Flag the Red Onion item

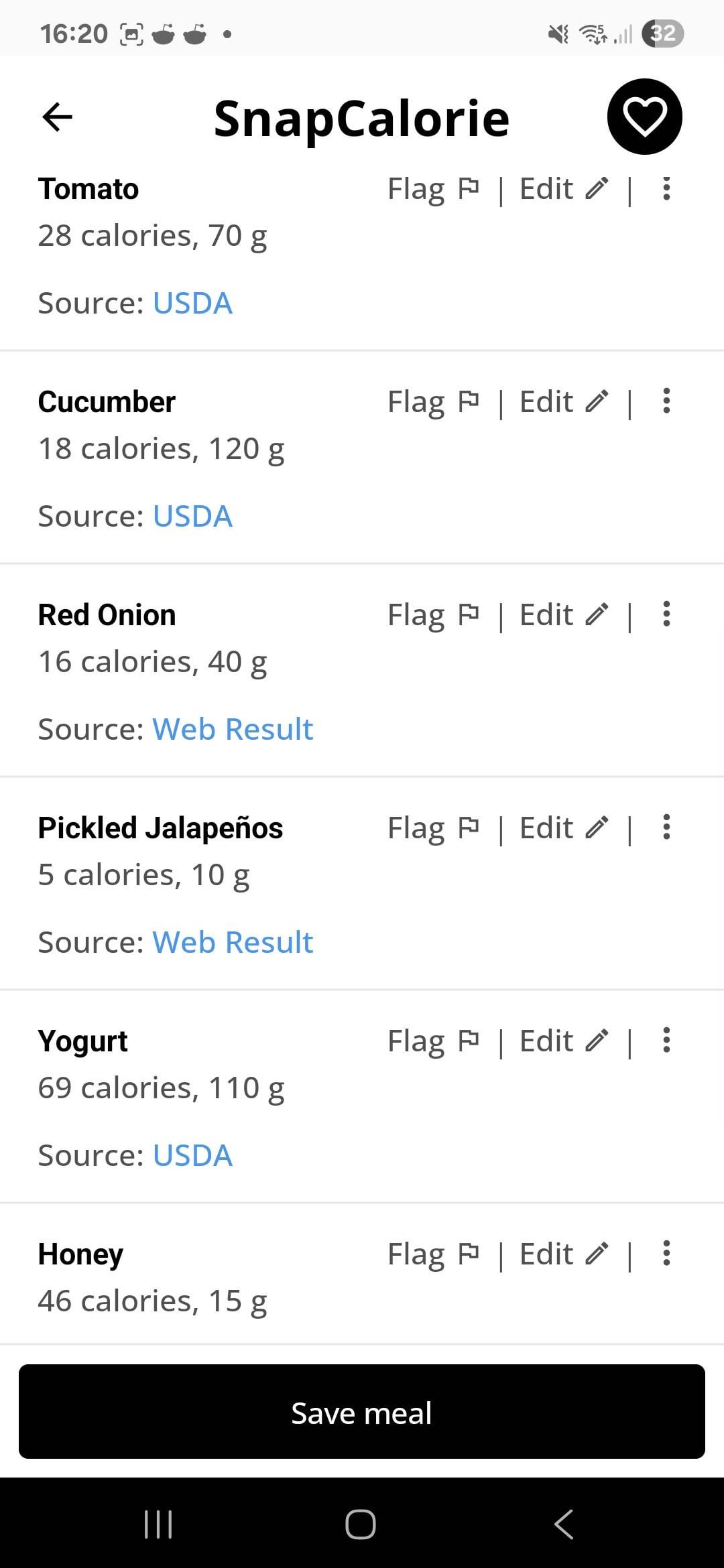[x=433, y=615]
